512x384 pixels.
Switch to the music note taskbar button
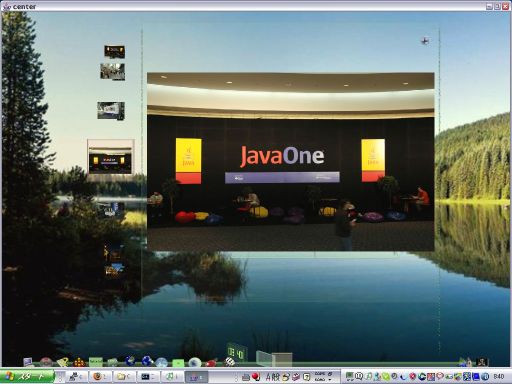171,377
